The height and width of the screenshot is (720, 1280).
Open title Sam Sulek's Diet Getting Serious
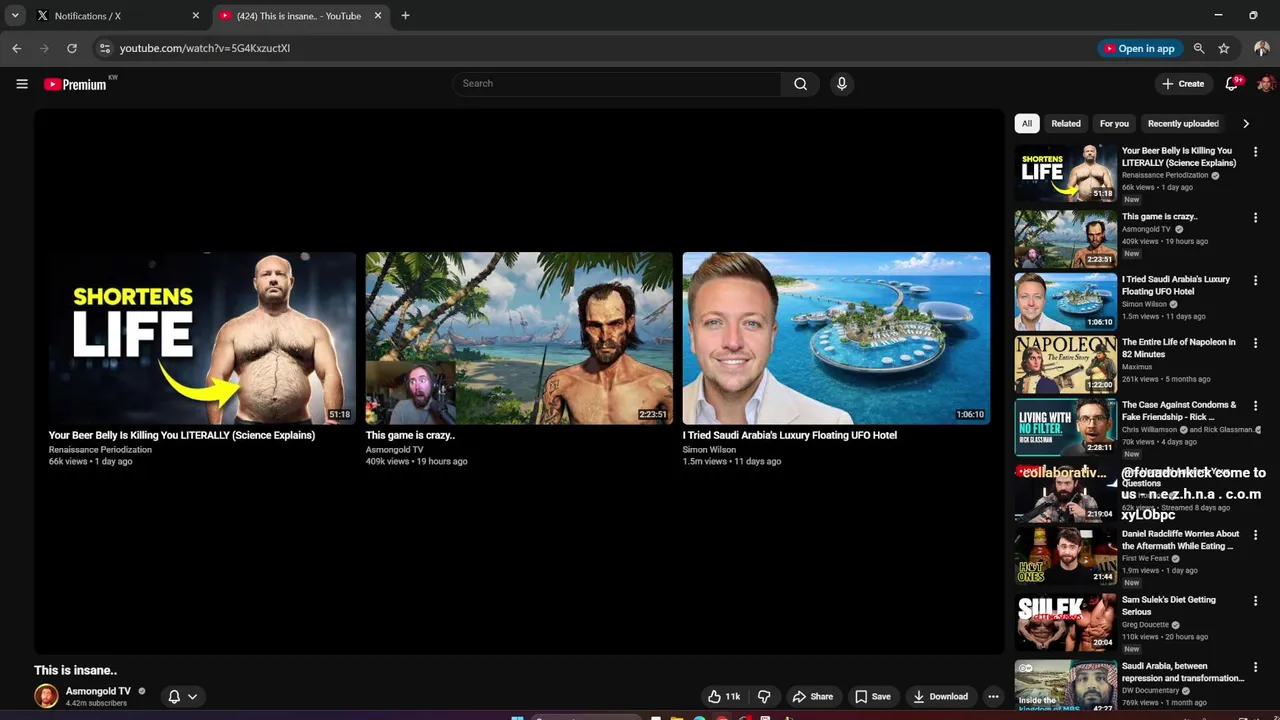[x=1169, y=606]
